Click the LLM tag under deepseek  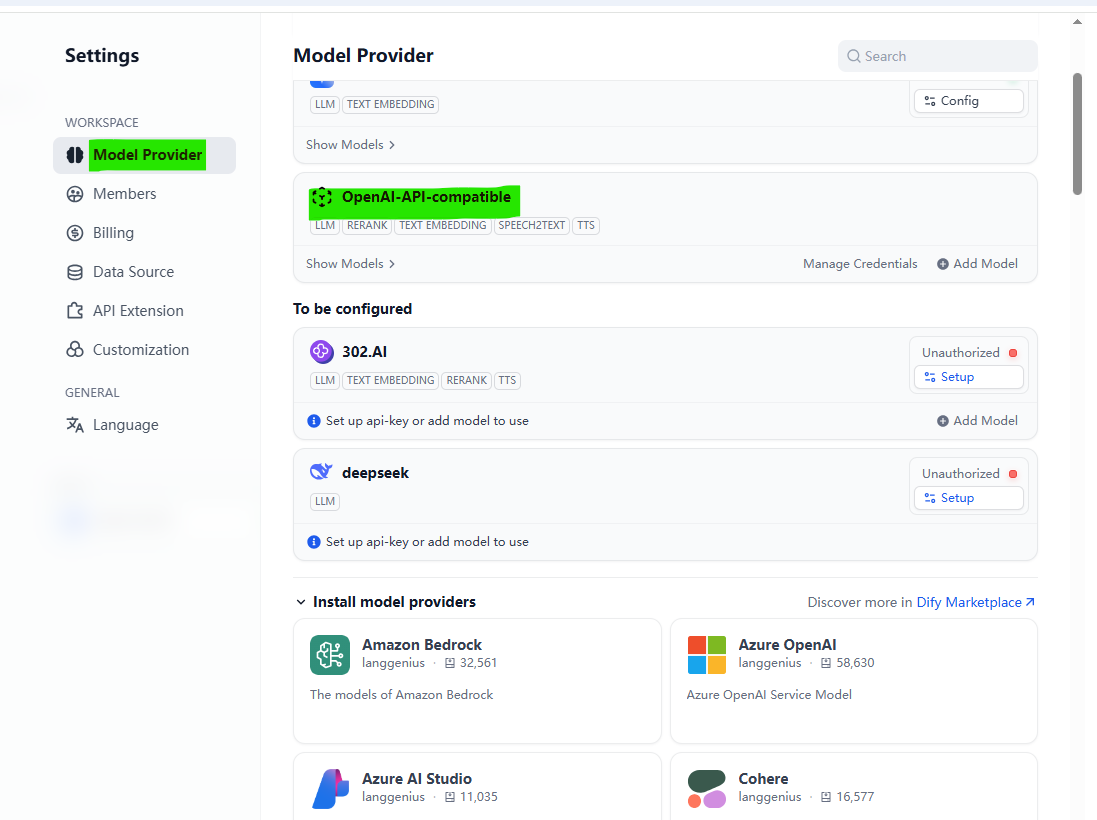coord(325,502)
